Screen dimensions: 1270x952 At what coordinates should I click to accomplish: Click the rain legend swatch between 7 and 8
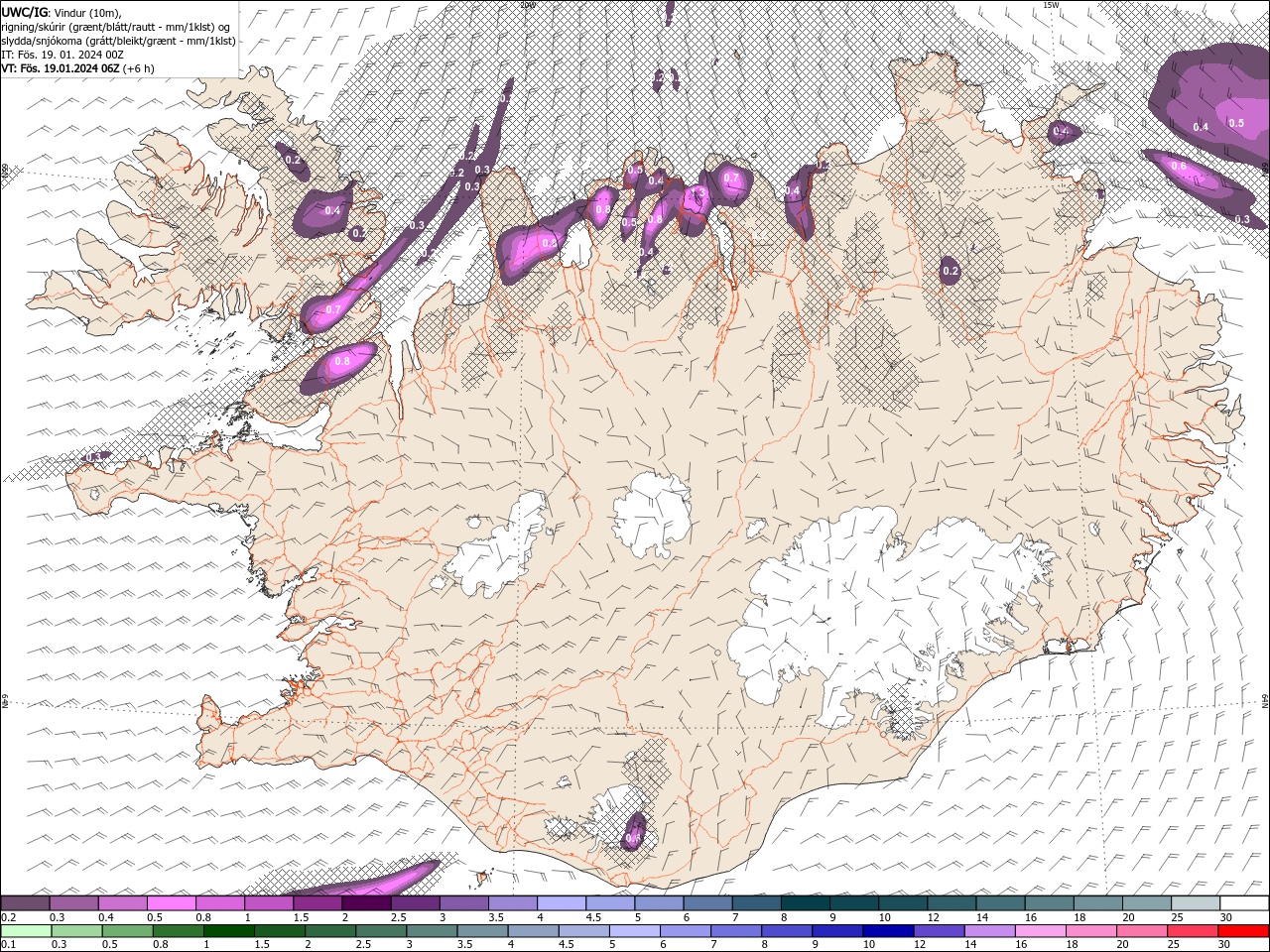(x=735, y=931)
